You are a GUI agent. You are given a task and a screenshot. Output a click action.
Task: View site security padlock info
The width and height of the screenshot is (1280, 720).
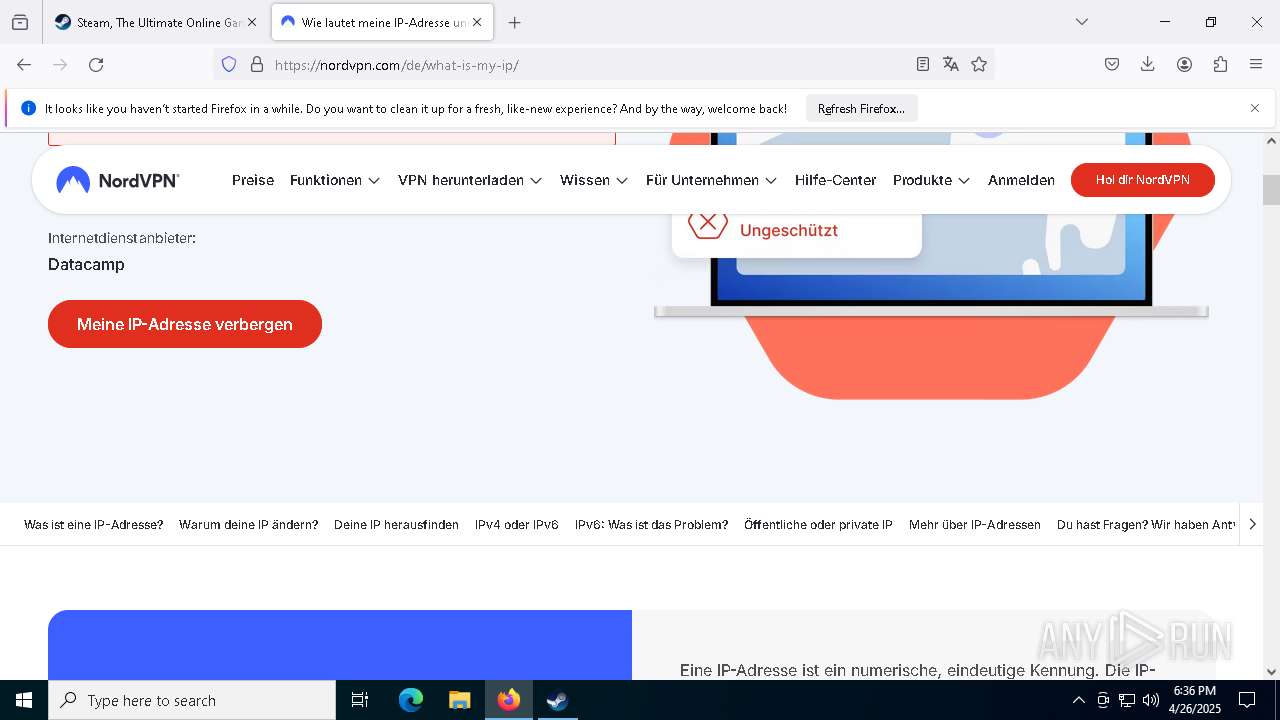pyautogui.click(x=257, y=64)
